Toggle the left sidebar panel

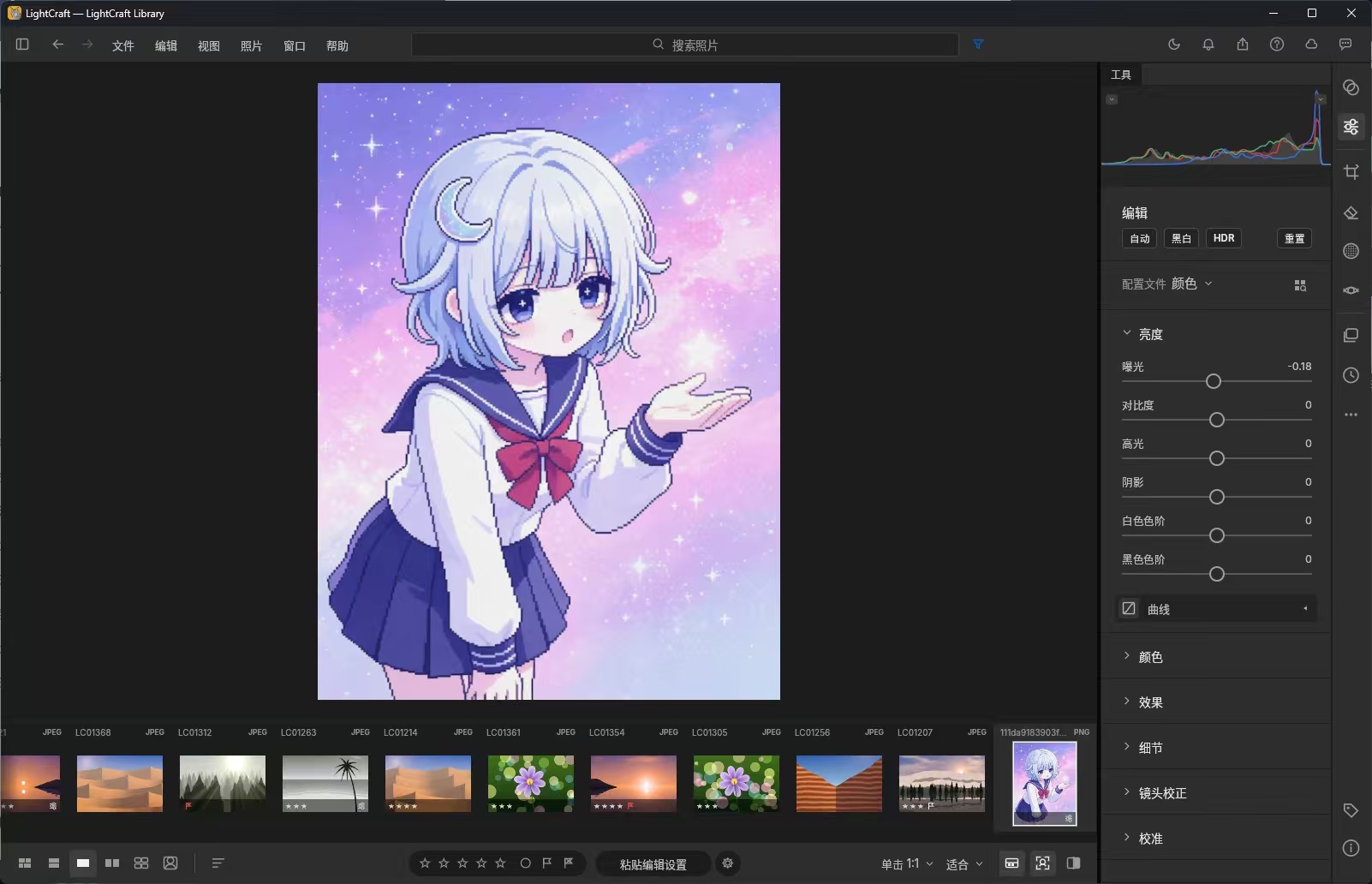[x=22, y=45]
